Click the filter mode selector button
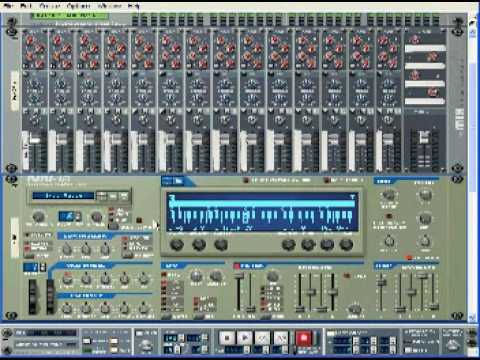 point(266,316)
